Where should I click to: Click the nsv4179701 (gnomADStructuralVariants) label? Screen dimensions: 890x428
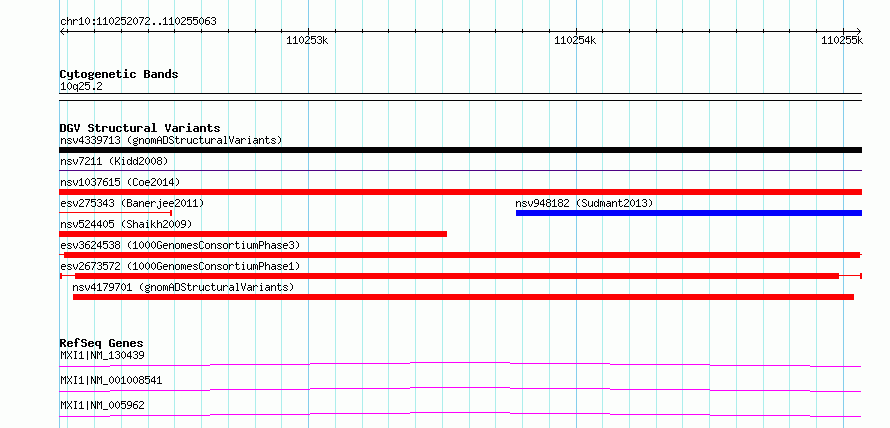coord(183,287)
